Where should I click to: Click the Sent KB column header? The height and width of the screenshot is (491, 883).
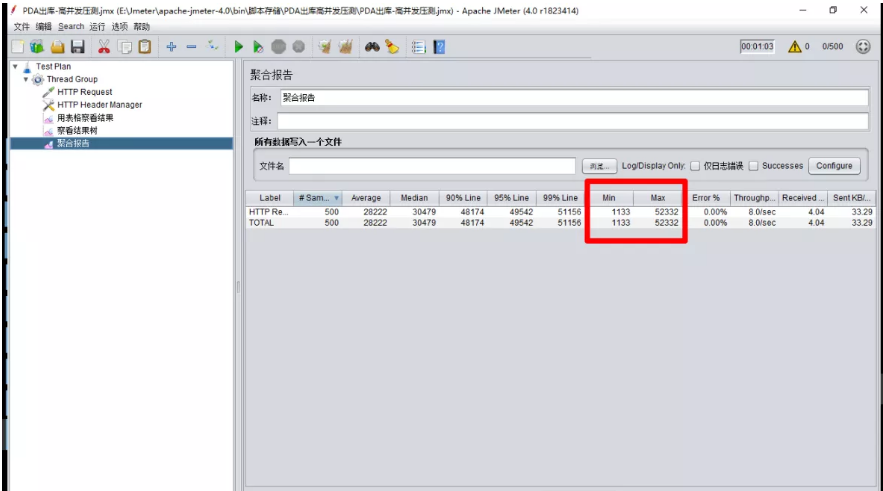(x=852, y=198)
